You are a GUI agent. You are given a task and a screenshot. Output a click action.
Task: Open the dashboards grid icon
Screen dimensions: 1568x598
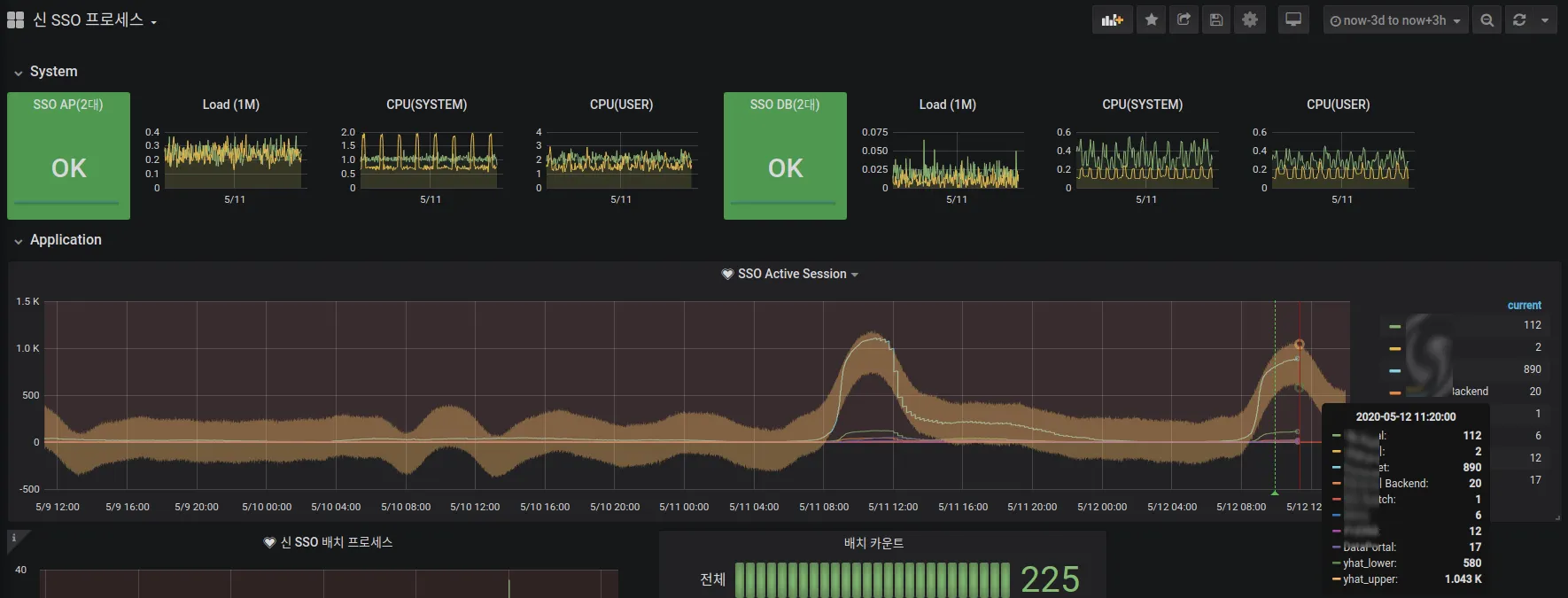coord(16,19)
